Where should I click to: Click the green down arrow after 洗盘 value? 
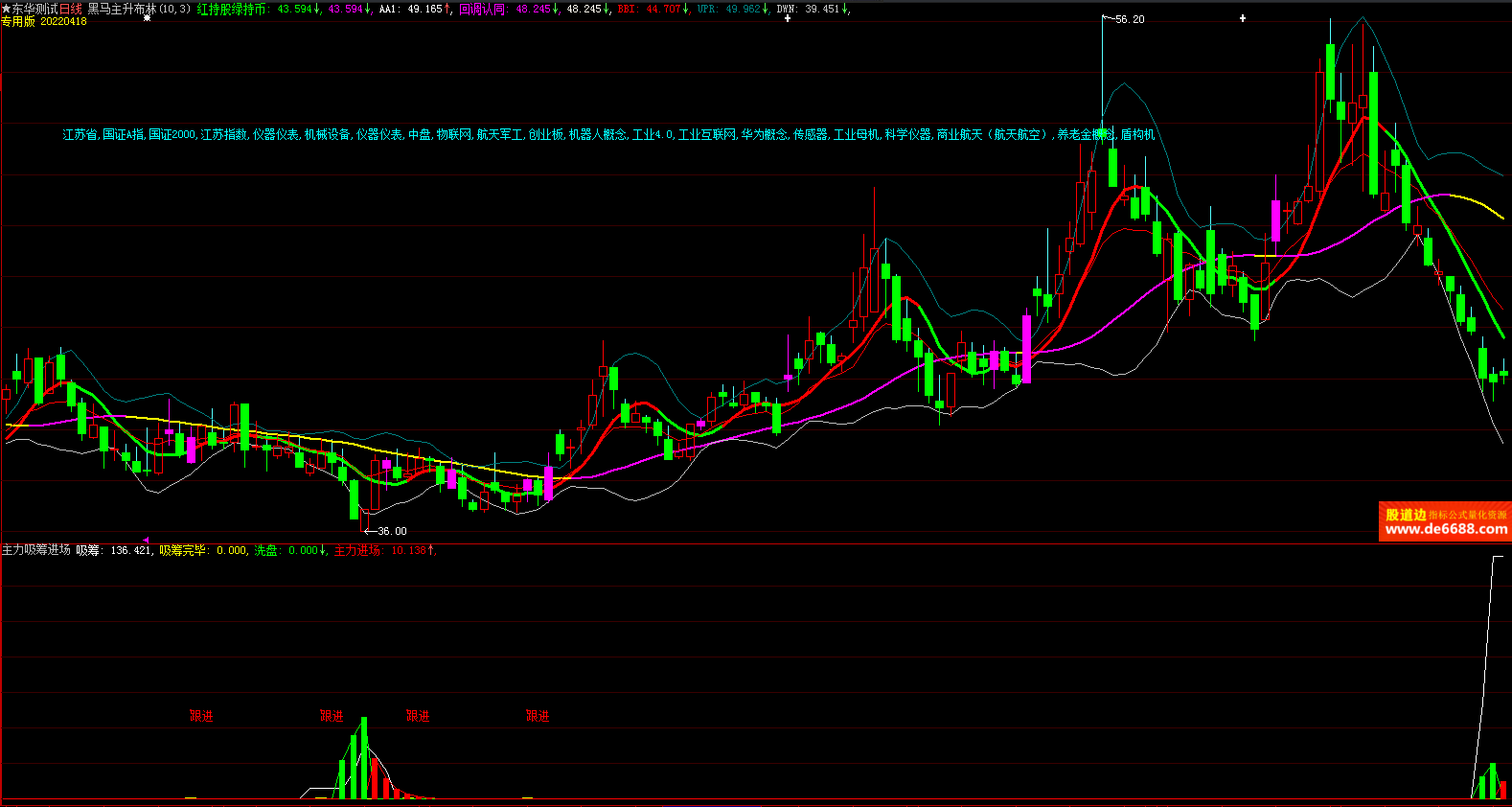point(323,550)
